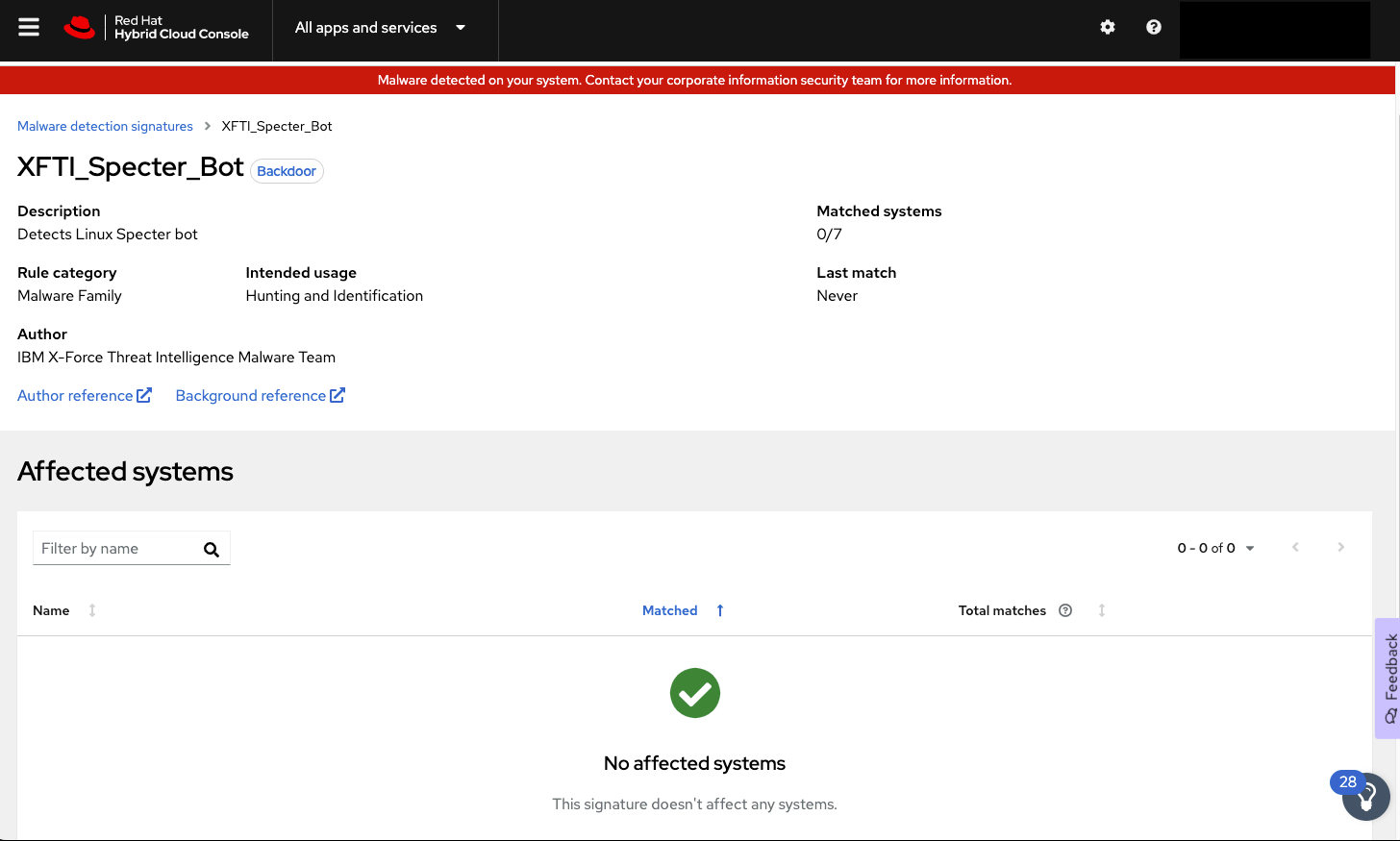The height and width of the screenshot is (841, 1400).
Task: Click the Backdoor label tag
Action: pyautogui.click(x=287, y=171)
